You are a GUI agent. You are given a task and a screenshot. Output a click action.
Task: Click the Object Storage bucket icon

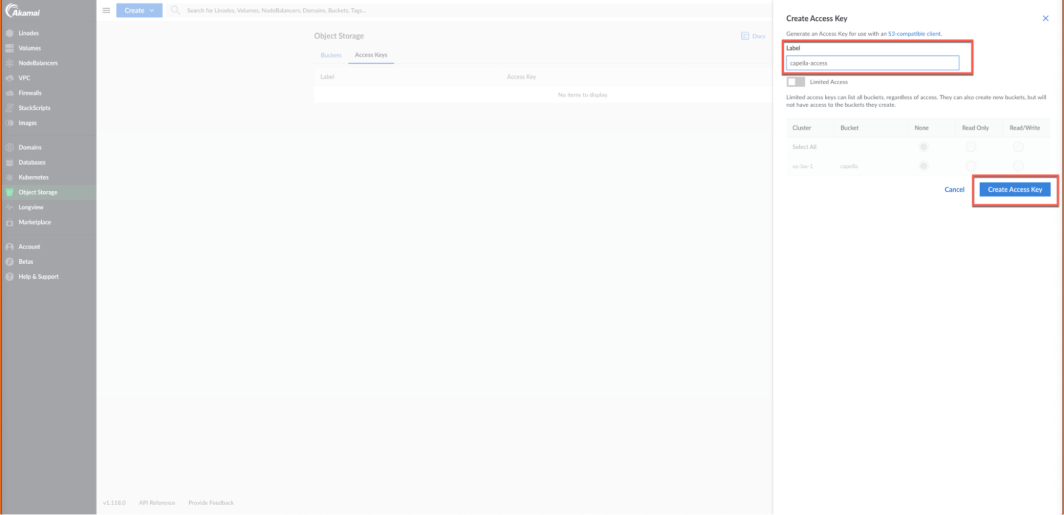(10, 192)
